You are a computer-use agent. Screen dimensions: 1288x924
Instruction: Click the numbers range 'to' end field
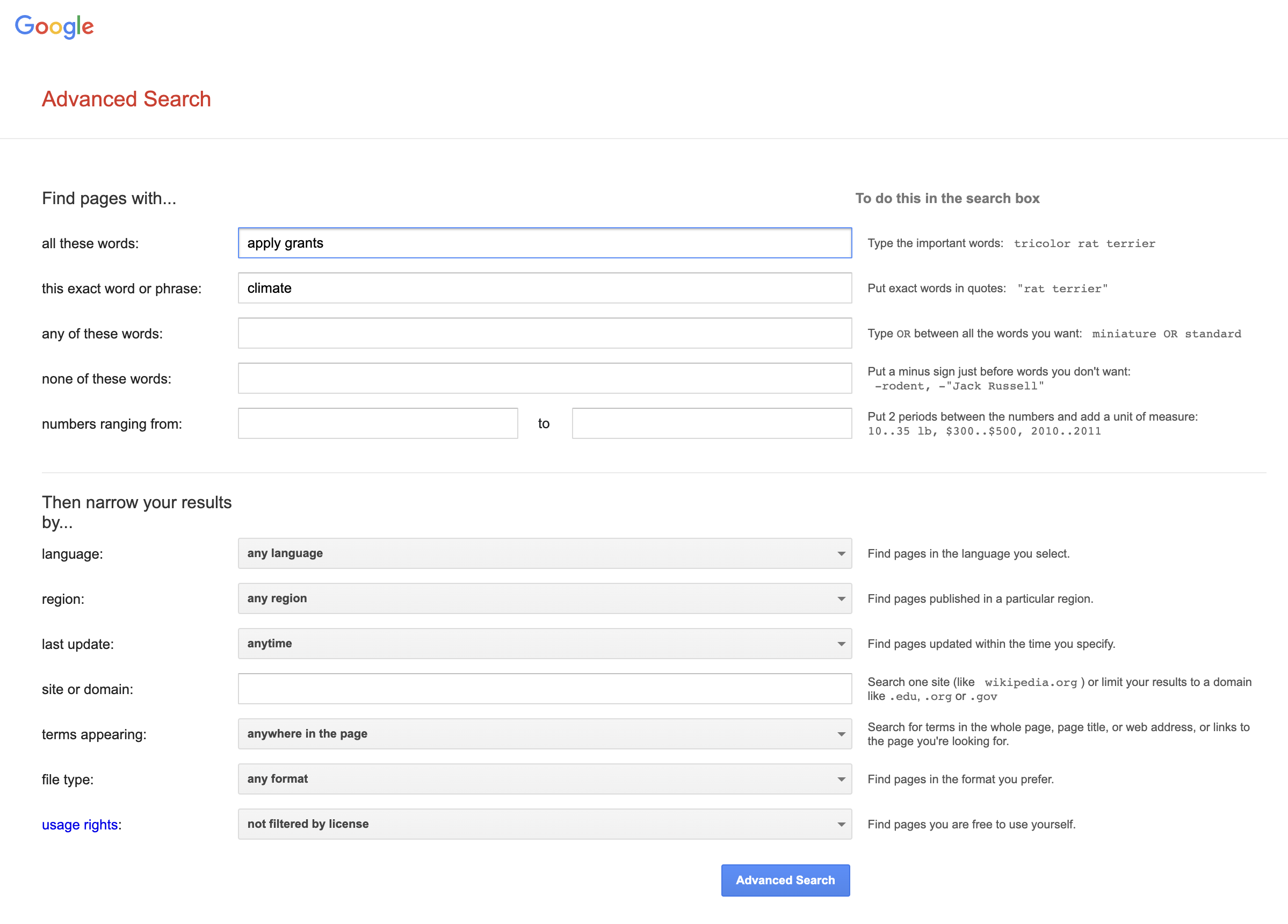(711, 424)
